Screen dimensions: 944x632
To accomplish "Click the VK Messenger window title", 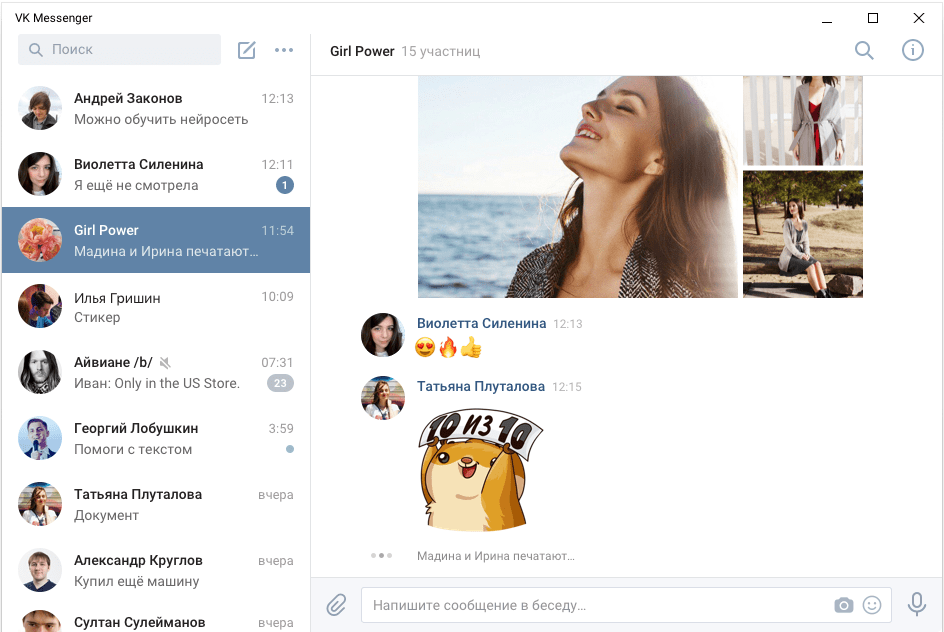I will (x=54, y=18).
